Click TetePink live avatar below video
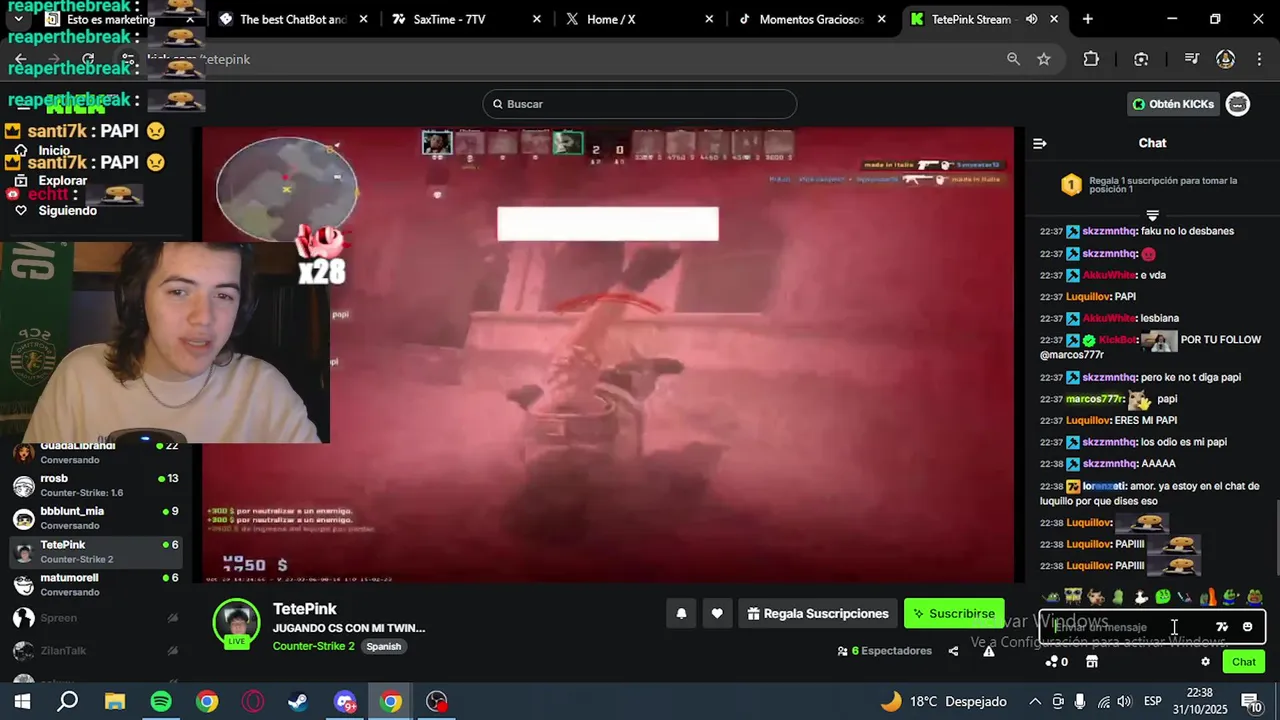This screenshot has height=720, width=1280. [x=237, y=625]
